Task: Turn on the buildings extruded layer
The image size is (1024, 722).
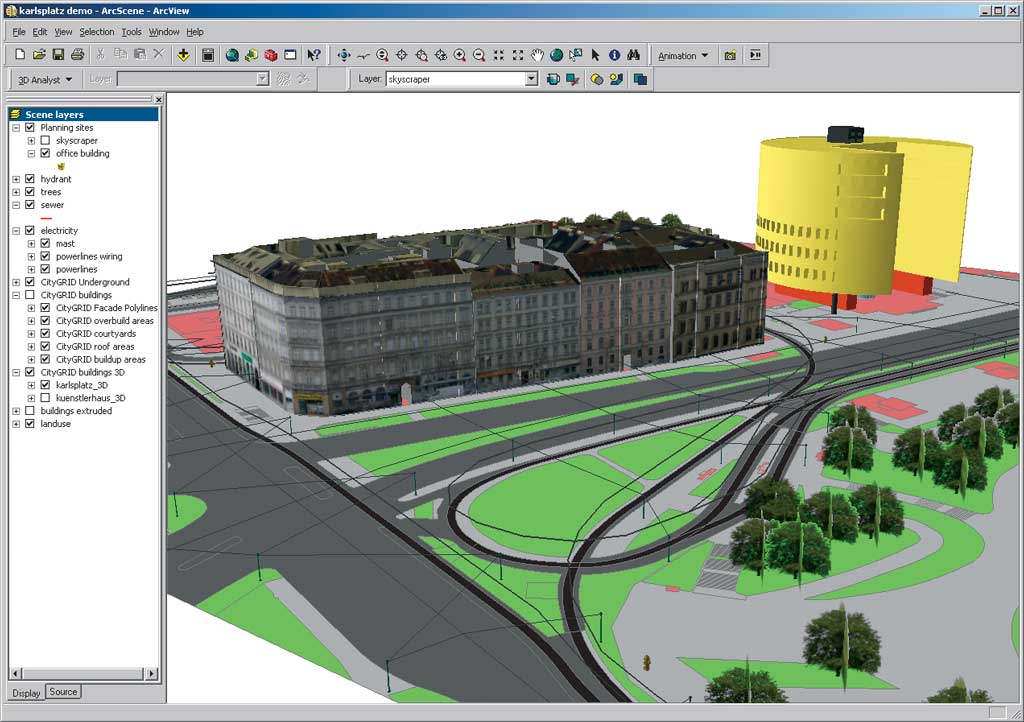Action: click(x=29, y=411)
